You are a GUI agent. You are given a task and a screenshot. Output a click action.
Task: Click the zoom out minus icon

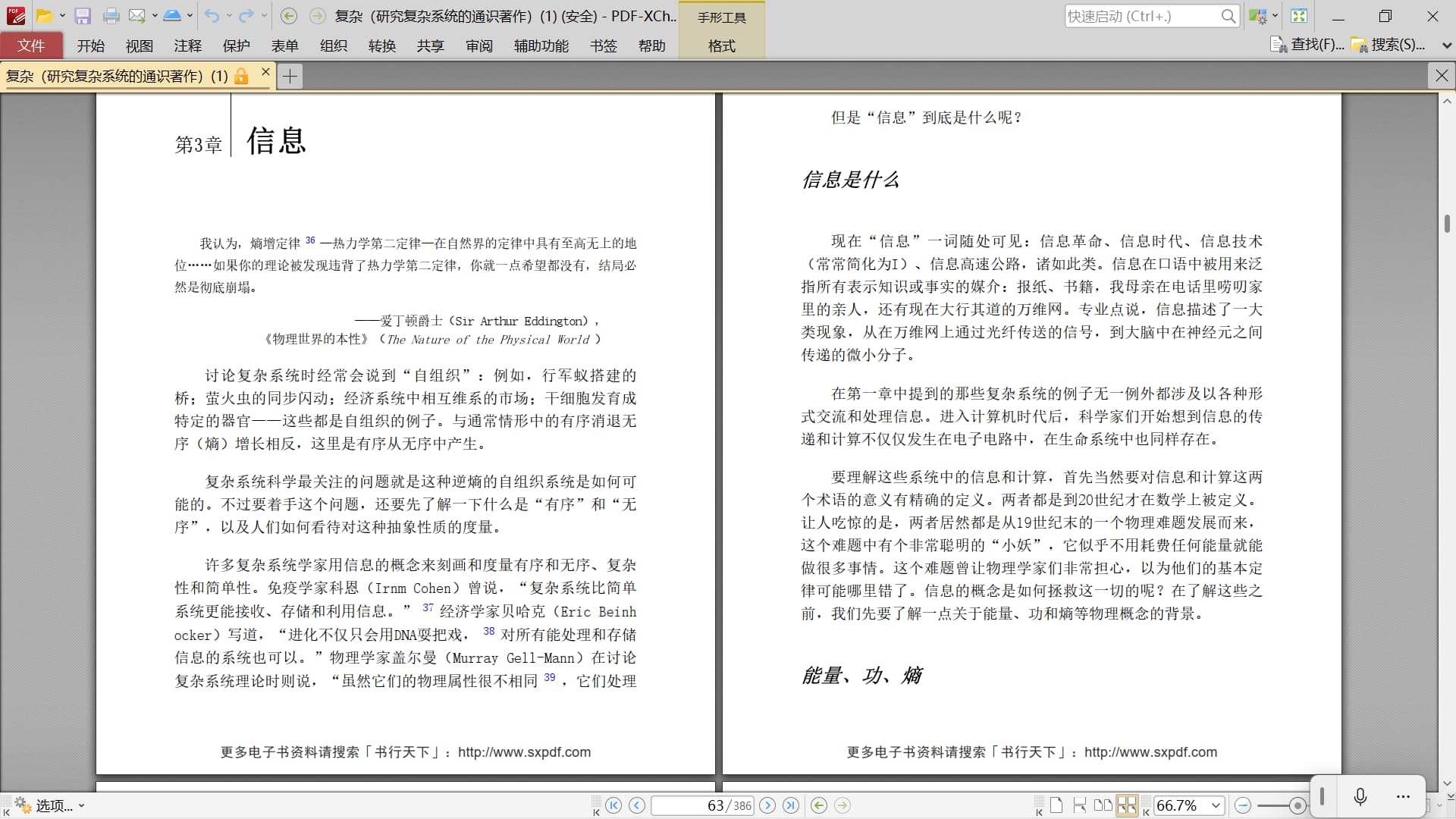[x=1243, y=805]
